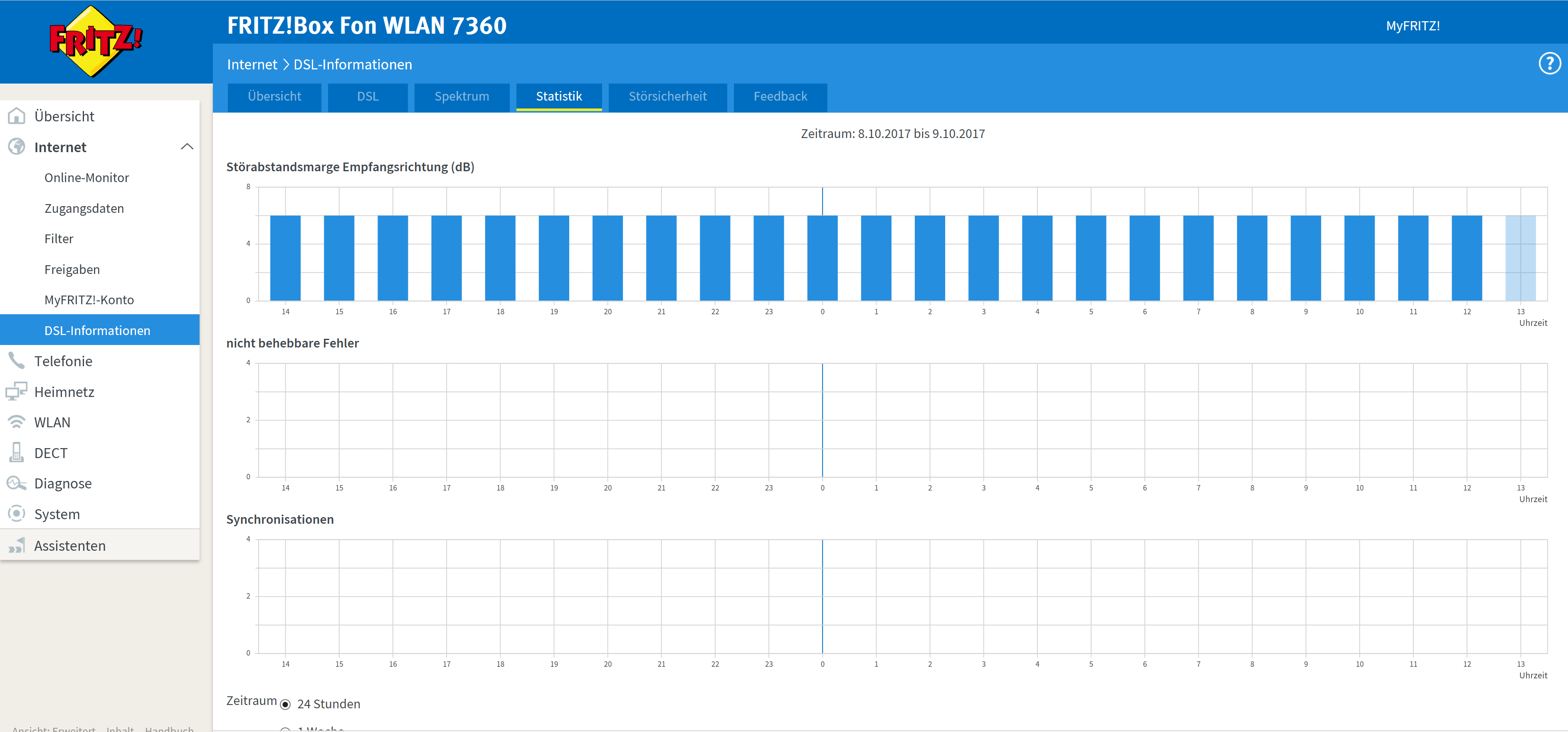Switch to the Spektrum tab

pyautogui.click(x=462, y=97)
